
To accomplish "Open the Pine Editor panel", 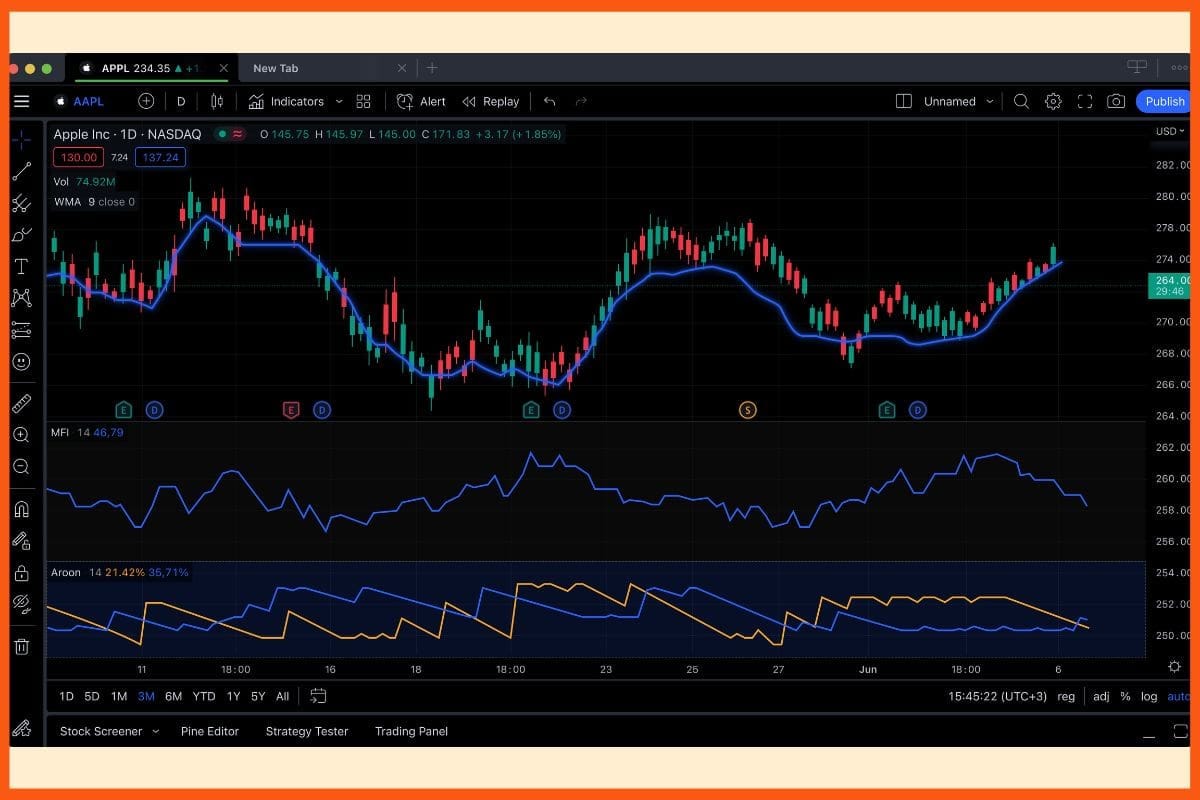I will [210, 731].
